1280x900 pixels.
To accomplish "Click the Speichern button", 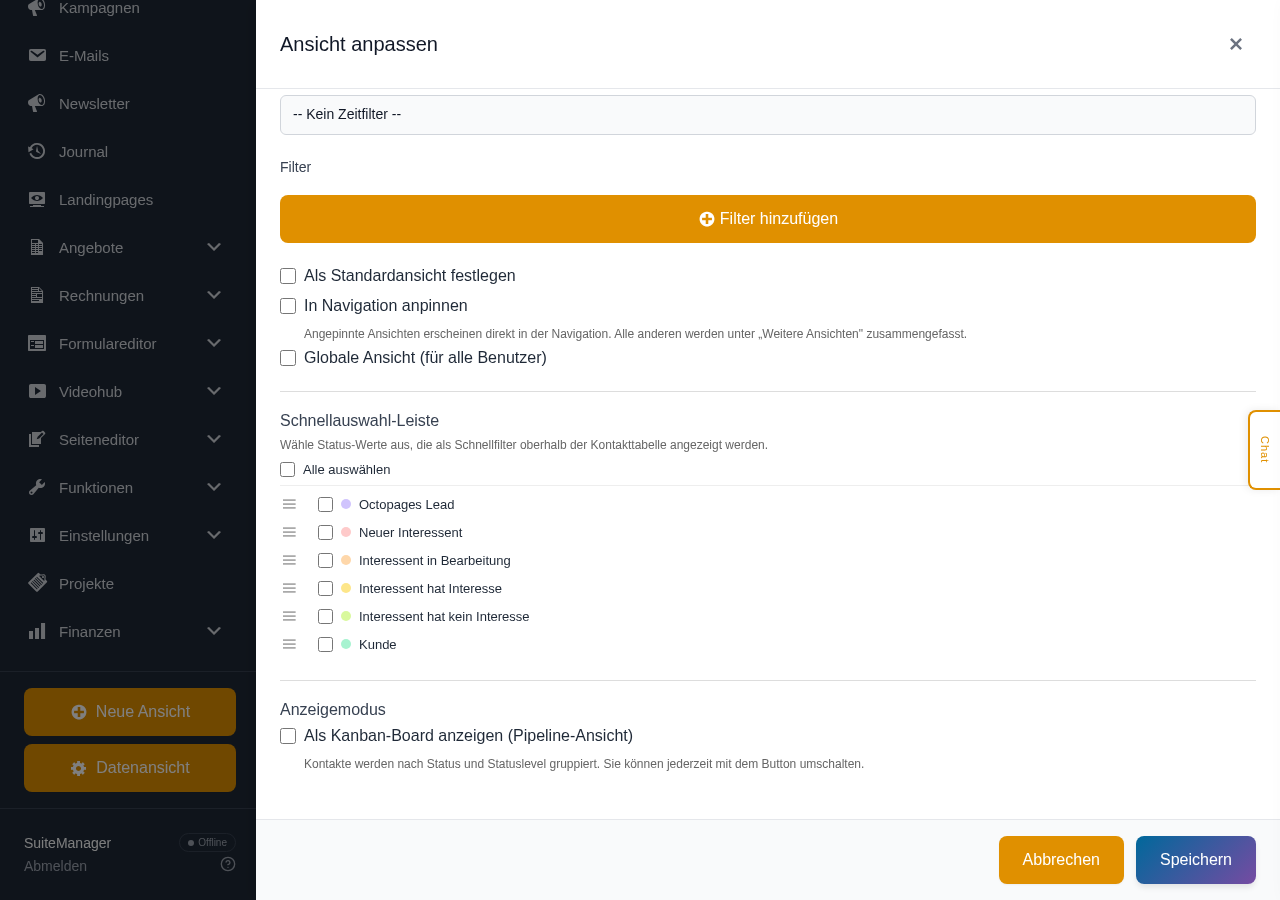I will coord(1196,860).
